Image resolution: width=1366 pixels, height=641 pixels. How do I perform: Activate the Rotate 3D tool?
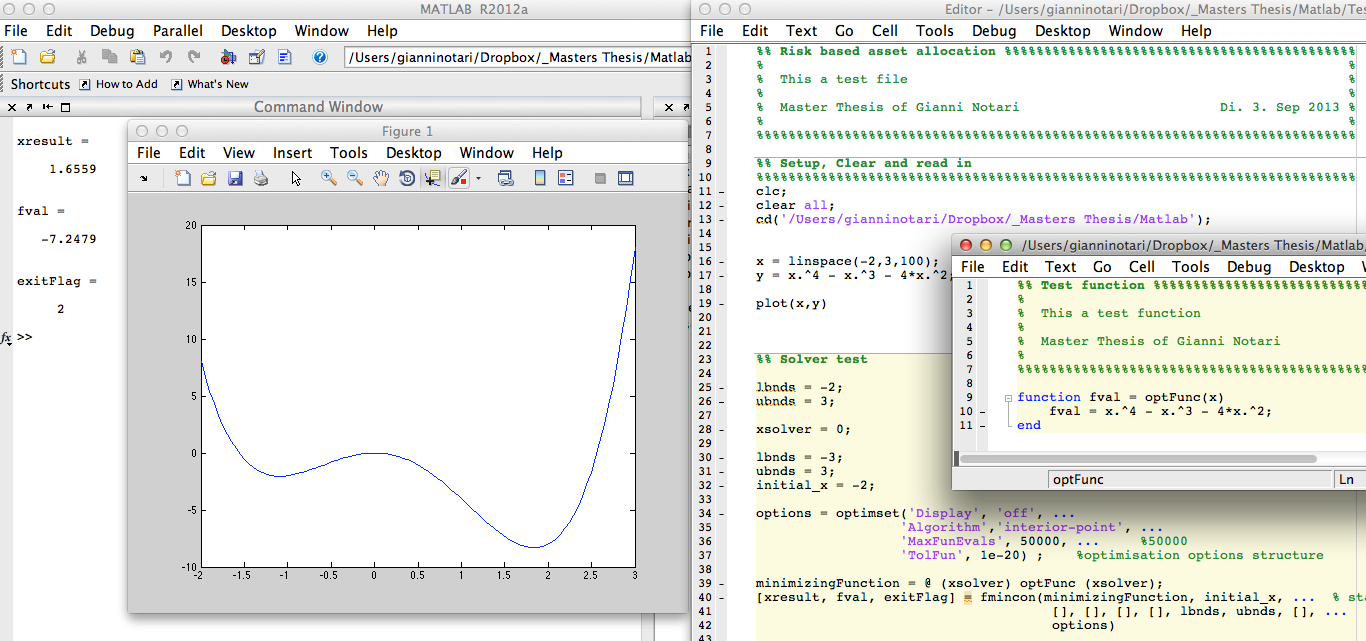tap(407, 178)
